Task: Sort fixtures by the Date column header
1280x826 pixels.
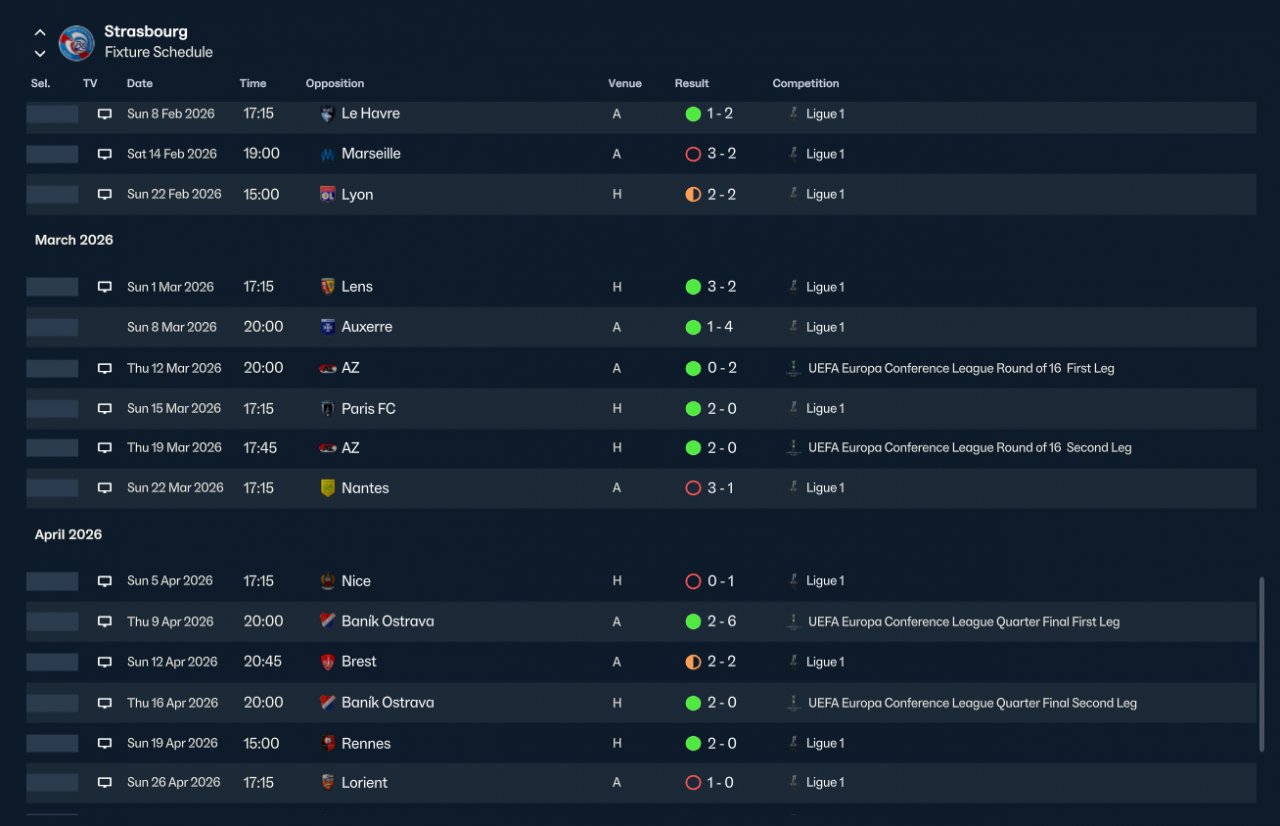Action: click(140, 84)
